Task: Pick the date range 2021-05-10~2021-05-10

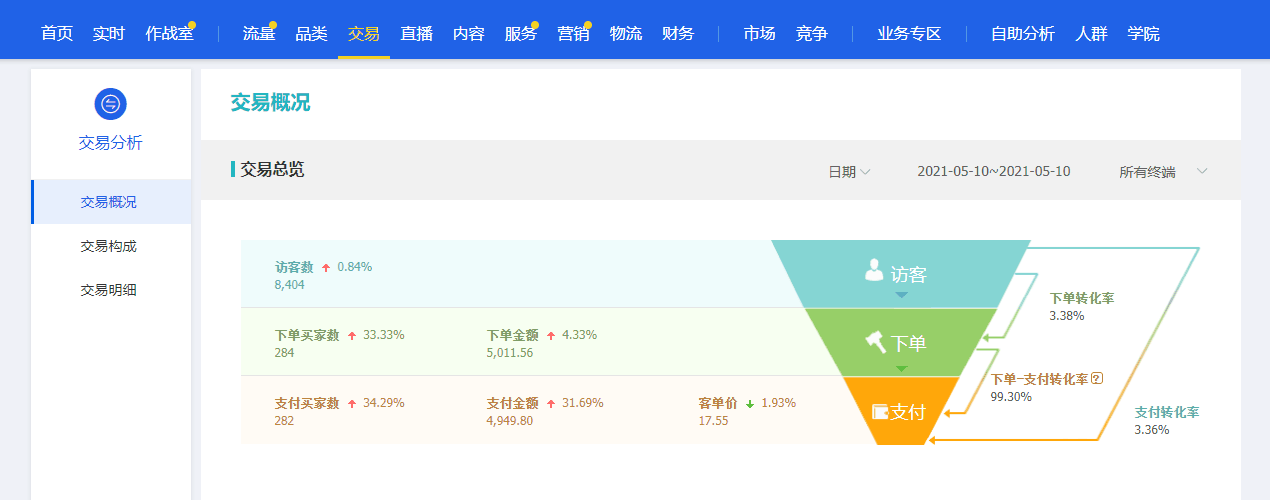Action: point(994,172)
